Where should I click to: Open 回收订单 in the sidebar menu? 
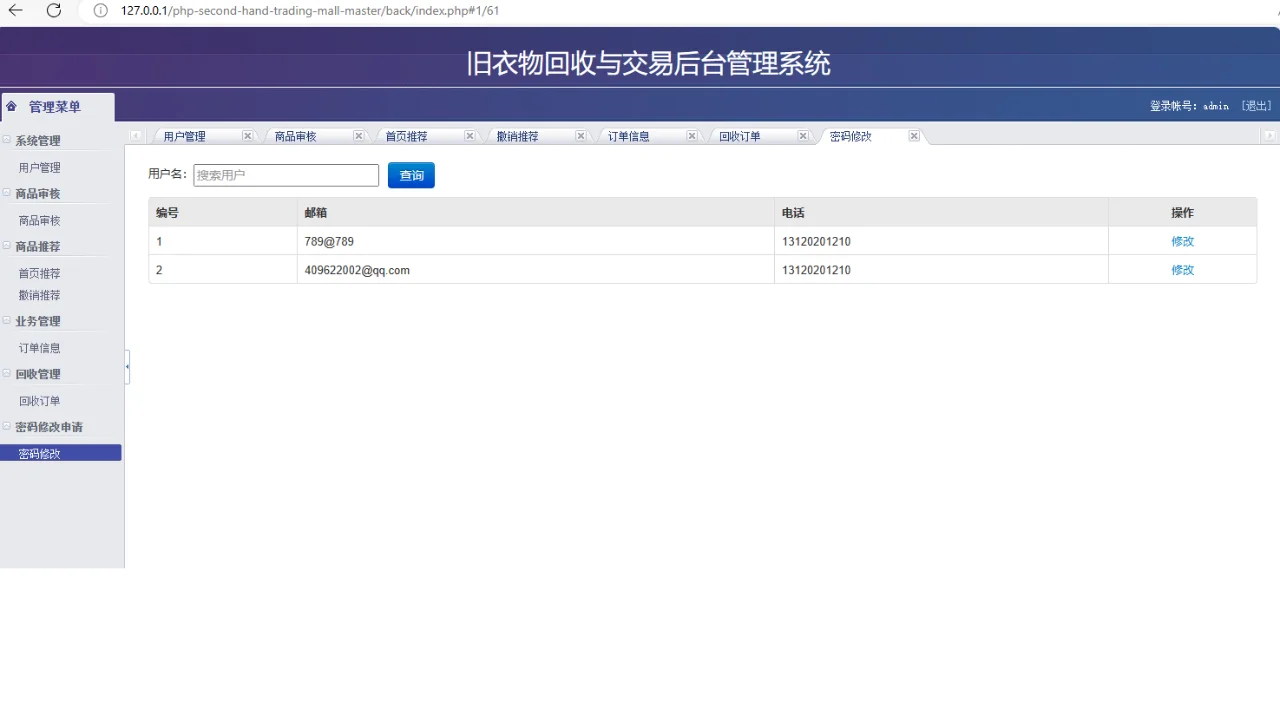pyautogui.click(x=39, y=400)
